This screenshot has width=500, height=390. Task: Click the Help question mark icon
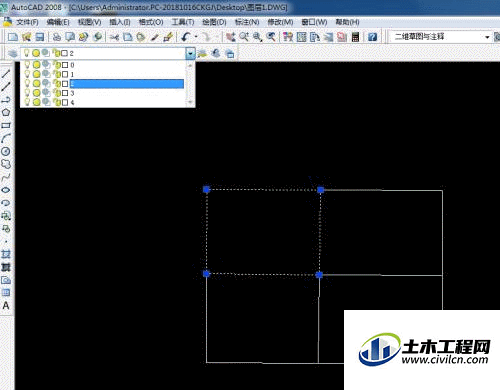coord(372,37)
